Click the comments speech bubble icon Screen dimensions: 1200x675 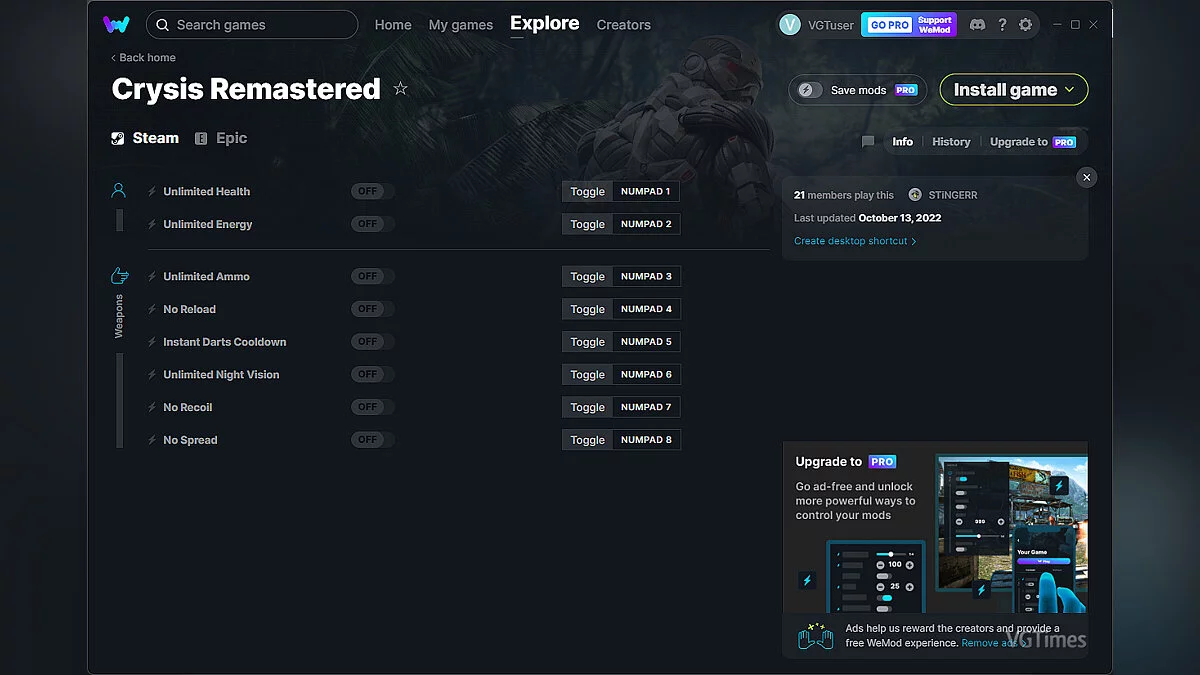[868, 142]
